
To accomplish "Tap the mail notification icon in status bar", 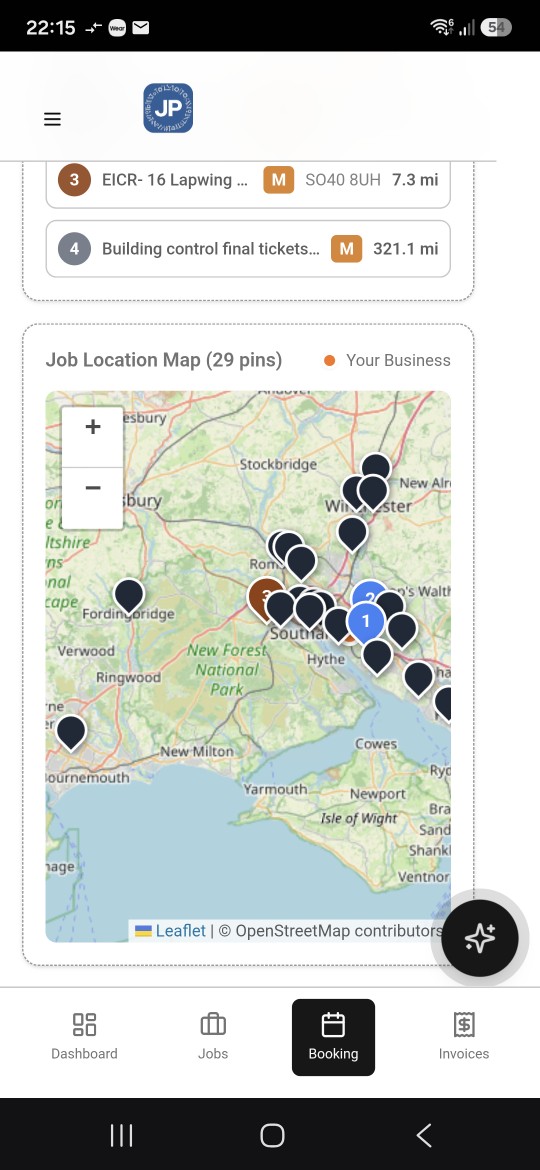I will 140,28.
